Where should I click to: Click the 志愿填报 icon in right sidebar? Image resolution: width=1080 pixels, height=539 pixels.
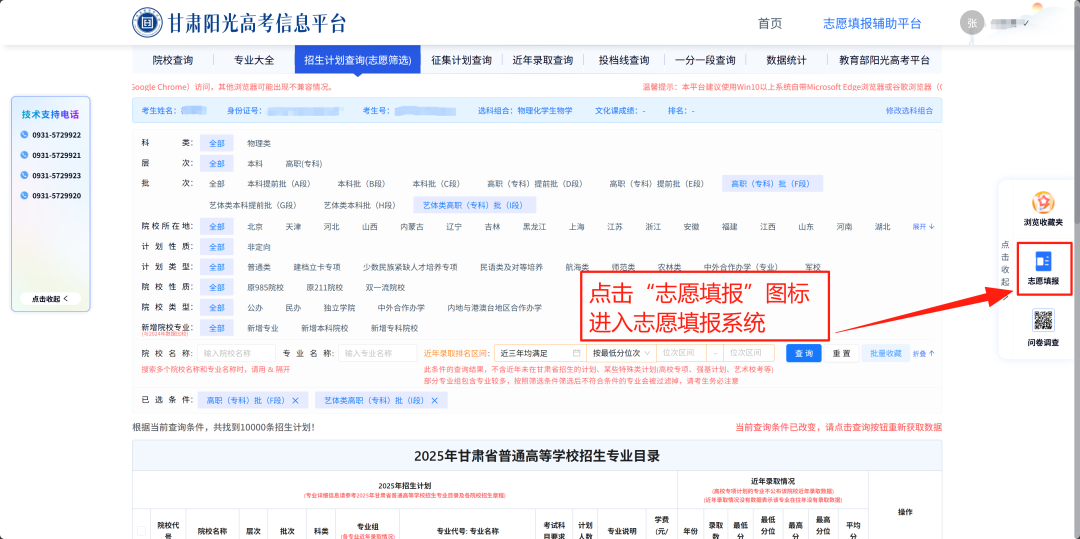[x=1043, y=262]
